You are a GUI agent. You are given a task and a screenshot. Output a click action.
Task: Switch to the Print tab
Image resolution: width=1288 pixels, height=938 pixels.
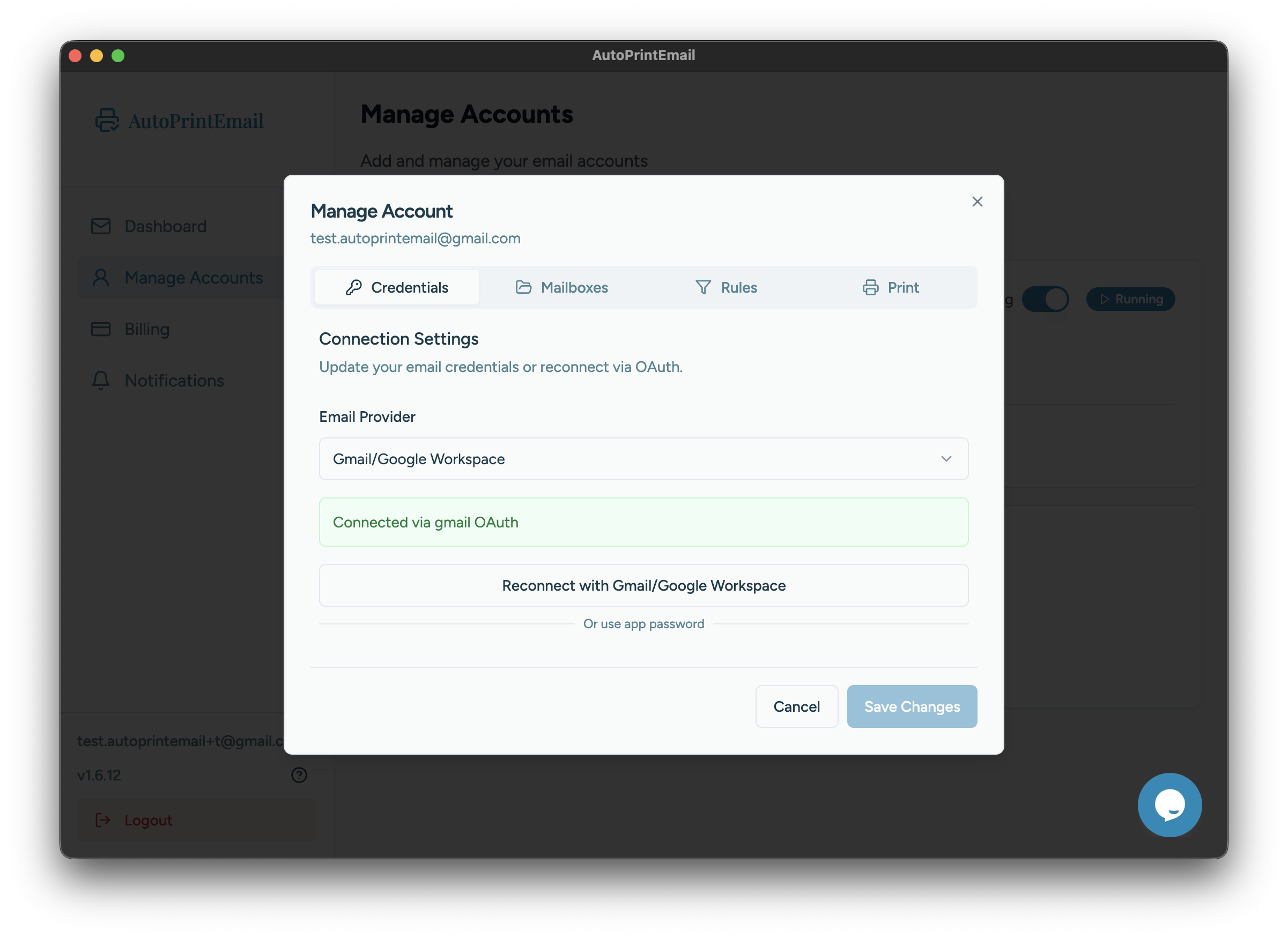(891, 288)
